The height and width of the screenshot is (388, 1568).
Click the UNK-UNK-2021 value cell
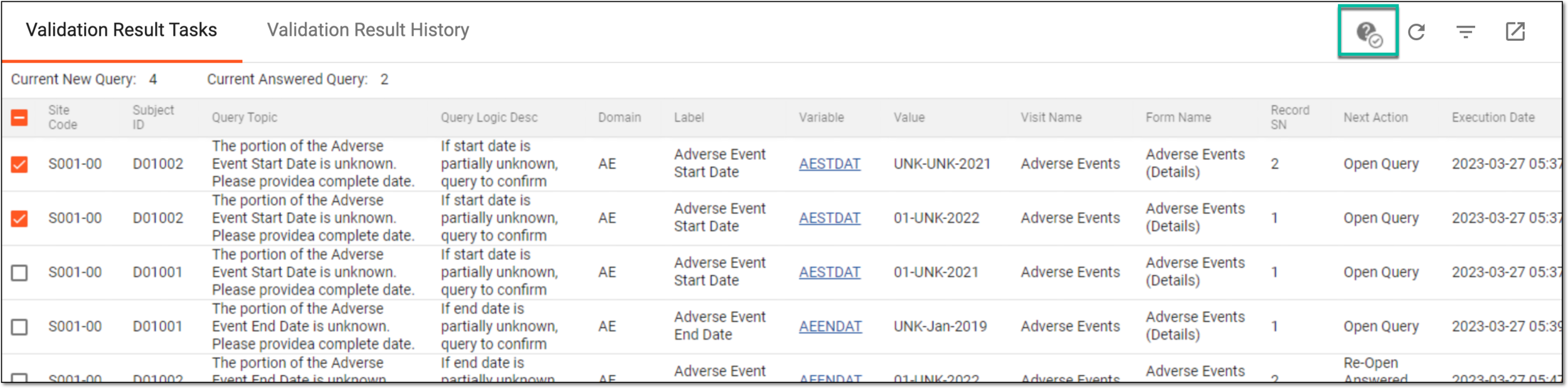click(x=942, y=164)
